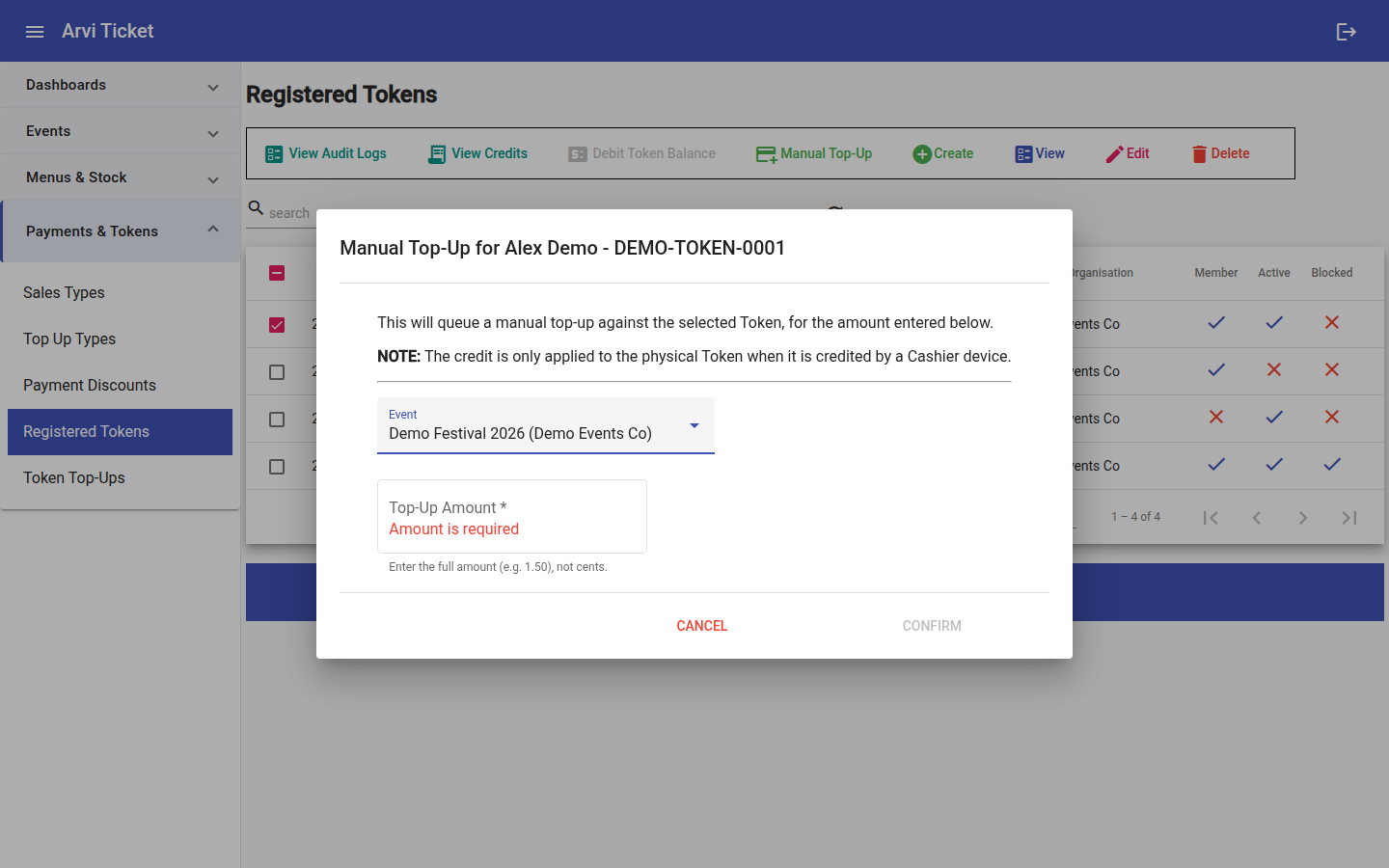Open Token Top-Ups page
This screenshot has width=1389, height=868.
120,478
